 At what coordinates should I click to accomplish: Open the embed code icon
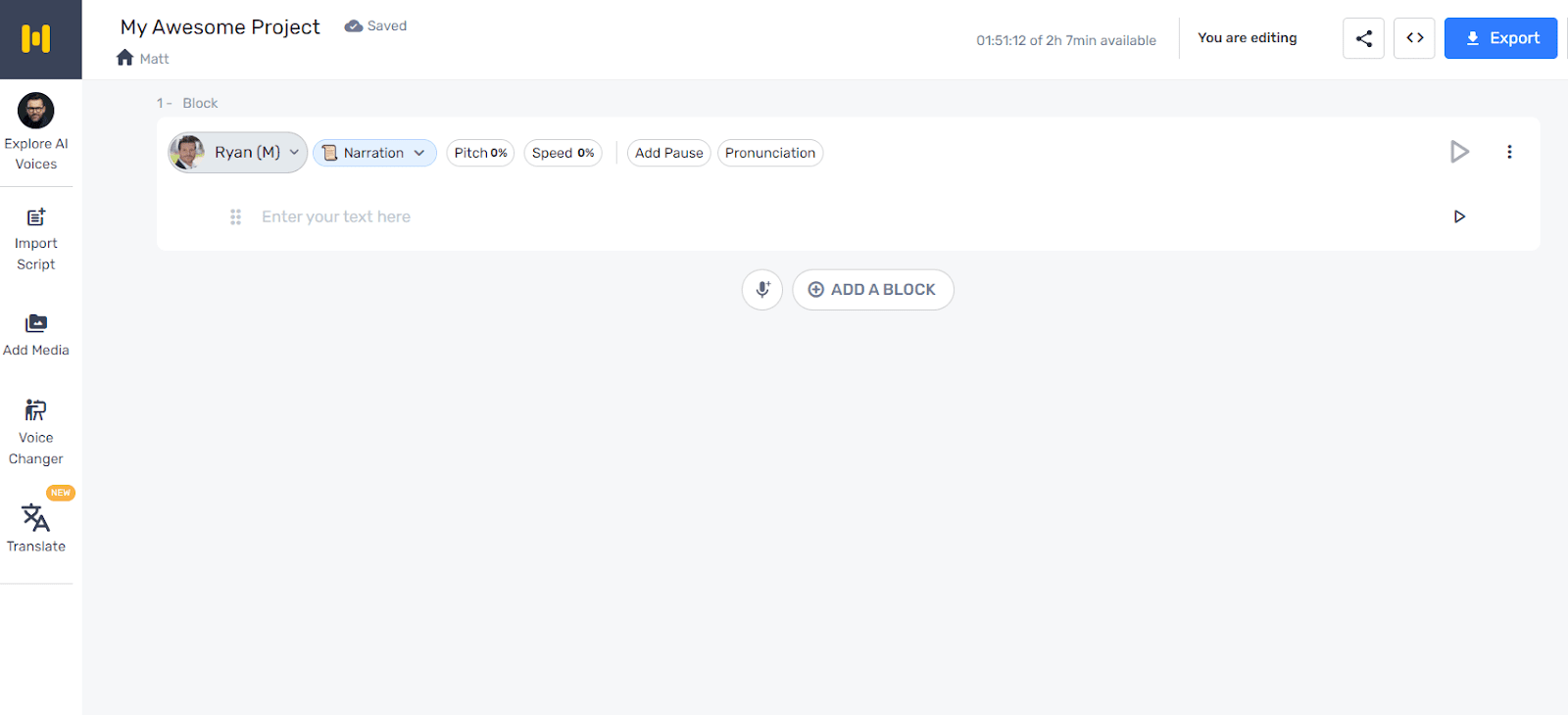pos(1414,38)
